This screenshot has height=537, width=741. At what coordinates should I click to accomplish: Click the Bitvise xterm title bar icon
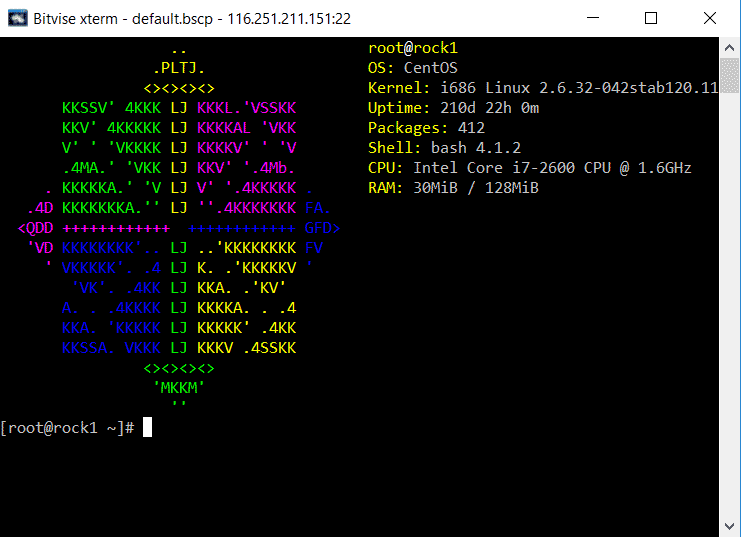pos(17,18)
